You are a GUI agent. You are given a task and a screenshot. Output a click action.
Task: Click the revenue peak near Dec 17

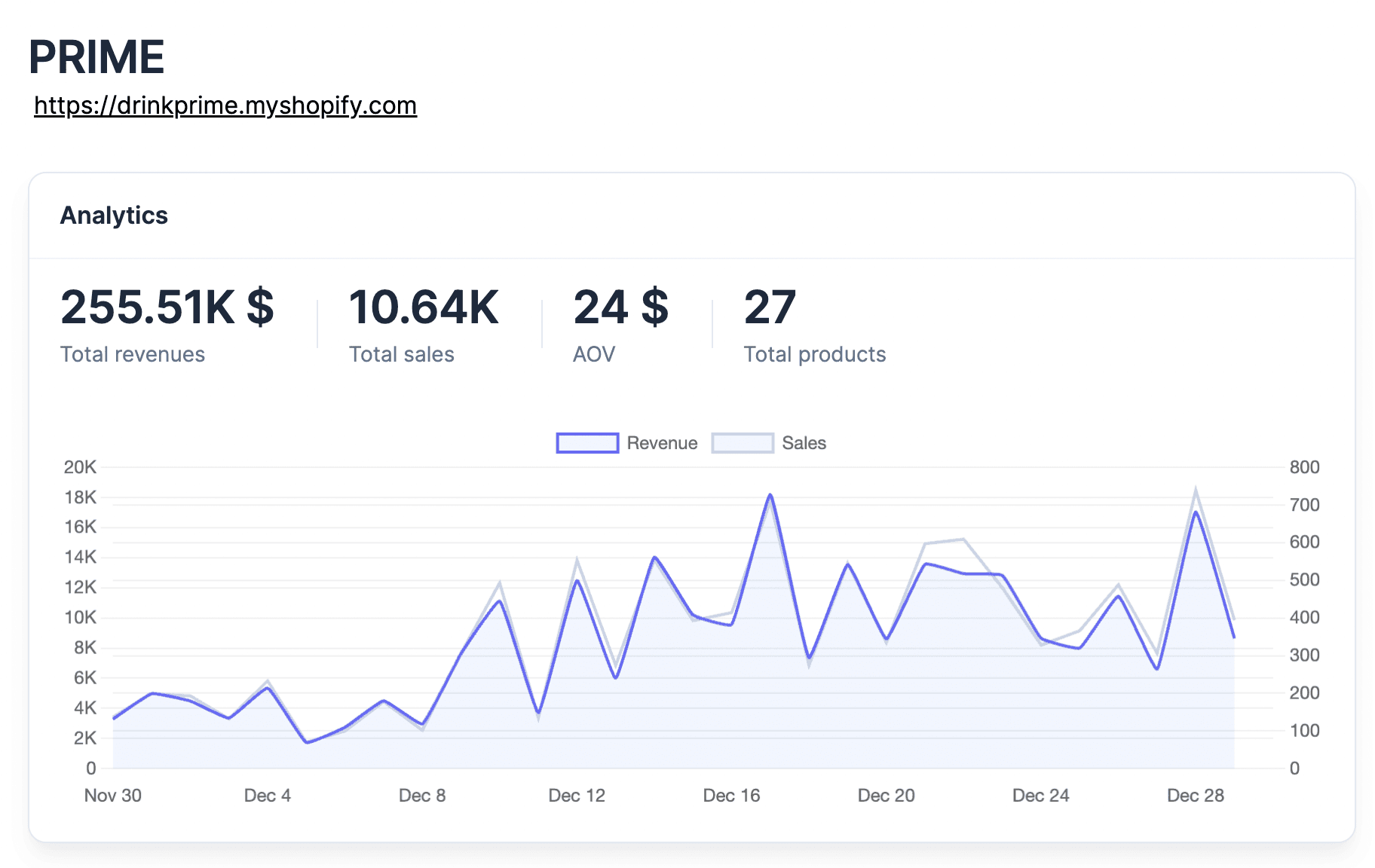point(770,495)
